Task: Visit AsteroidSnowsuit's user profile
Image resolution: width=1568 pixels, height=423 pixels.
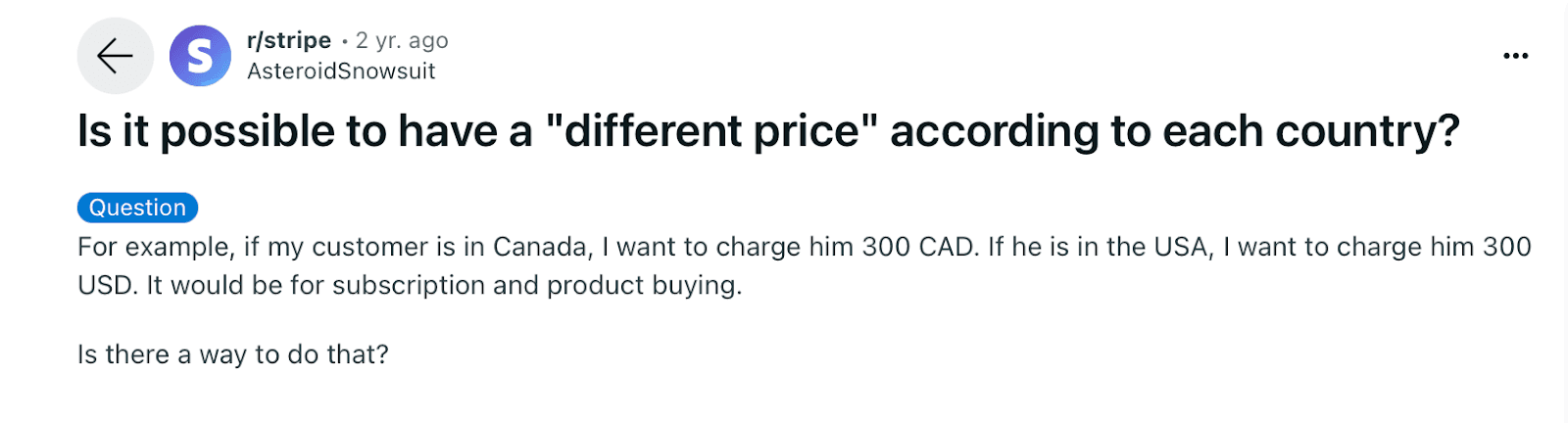Action: point(341,71)
